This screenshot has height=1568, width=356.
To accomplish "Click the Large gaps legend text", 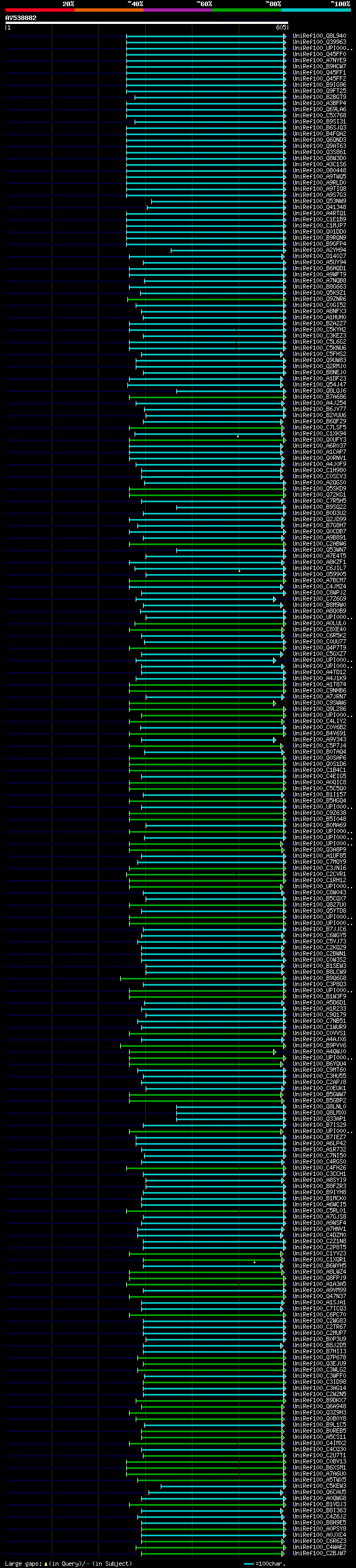I will [68, 1563].
